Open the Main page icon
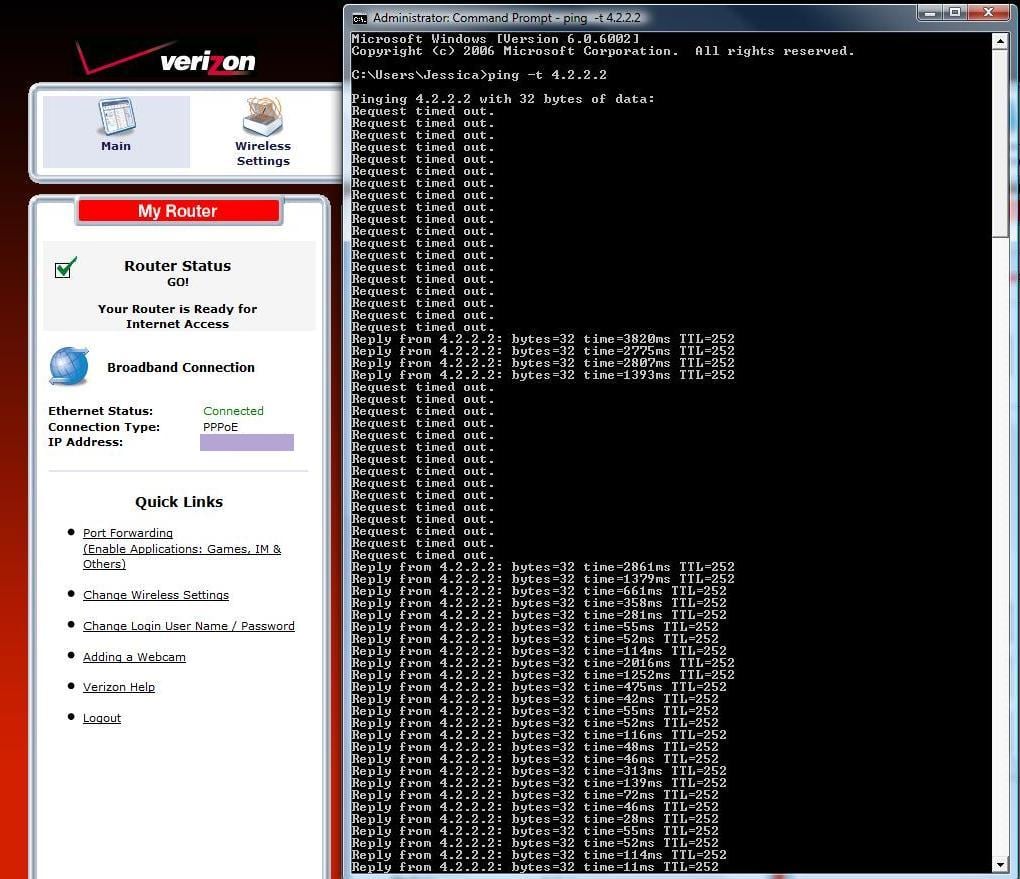The width and height of the screenshot is (1020, 879). coord(116,125)
